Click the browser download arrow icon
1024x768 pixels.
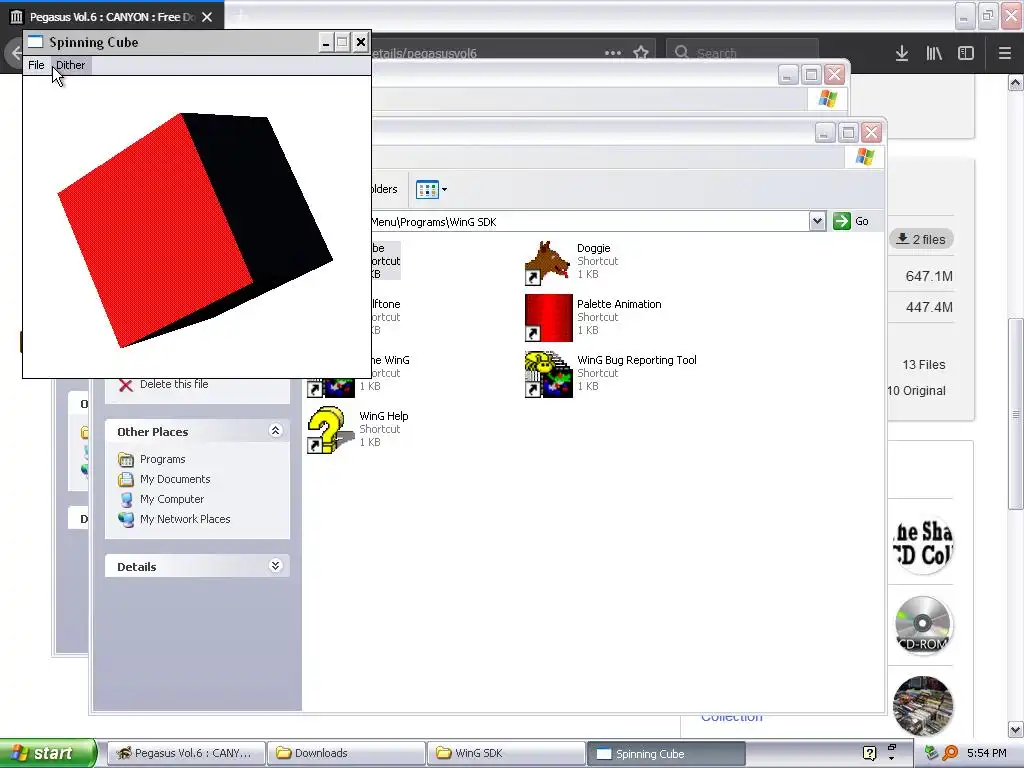902,53
